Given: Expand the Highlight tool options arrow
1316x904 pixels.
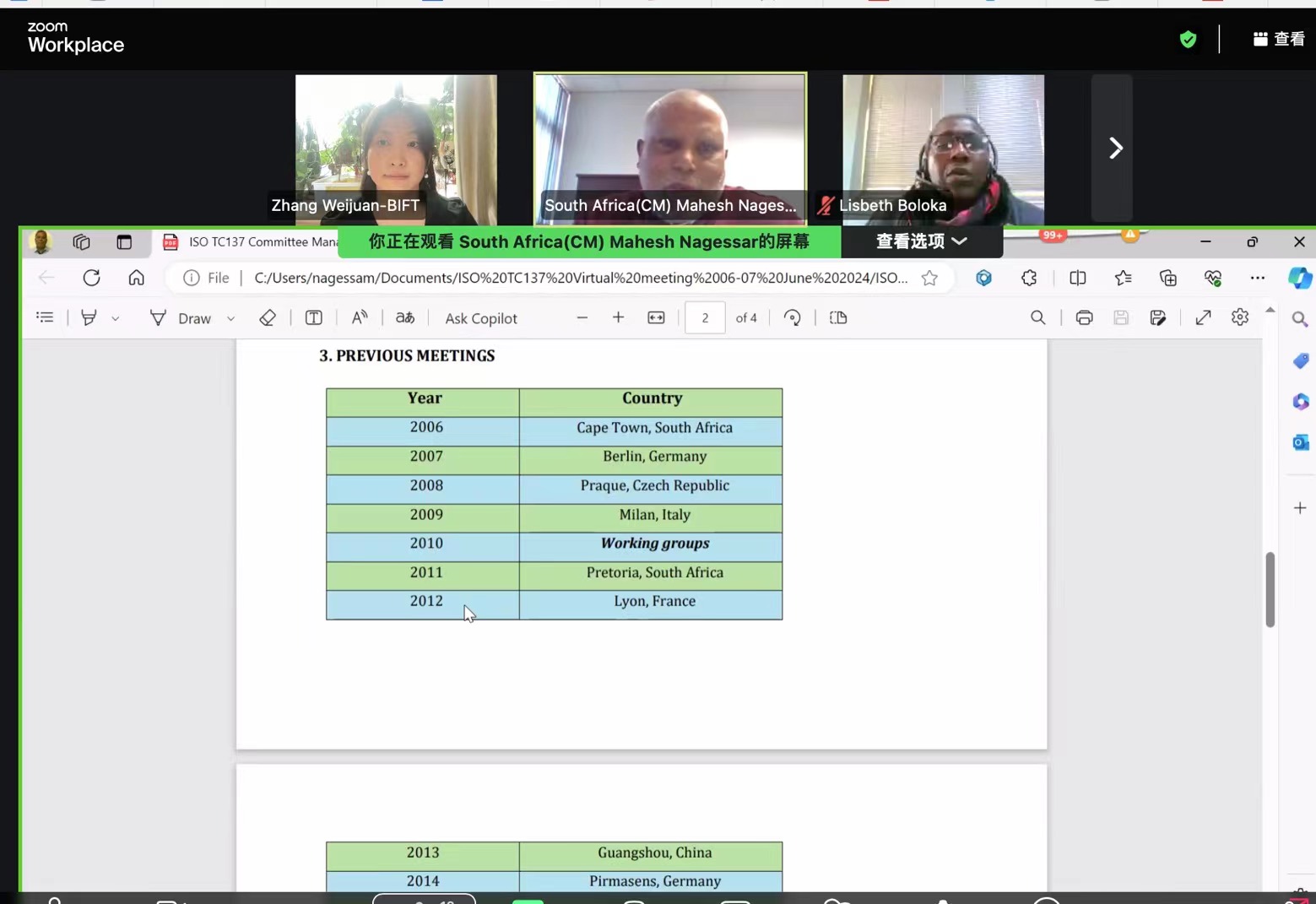Looking at the screenshot, I should [116, 319].
